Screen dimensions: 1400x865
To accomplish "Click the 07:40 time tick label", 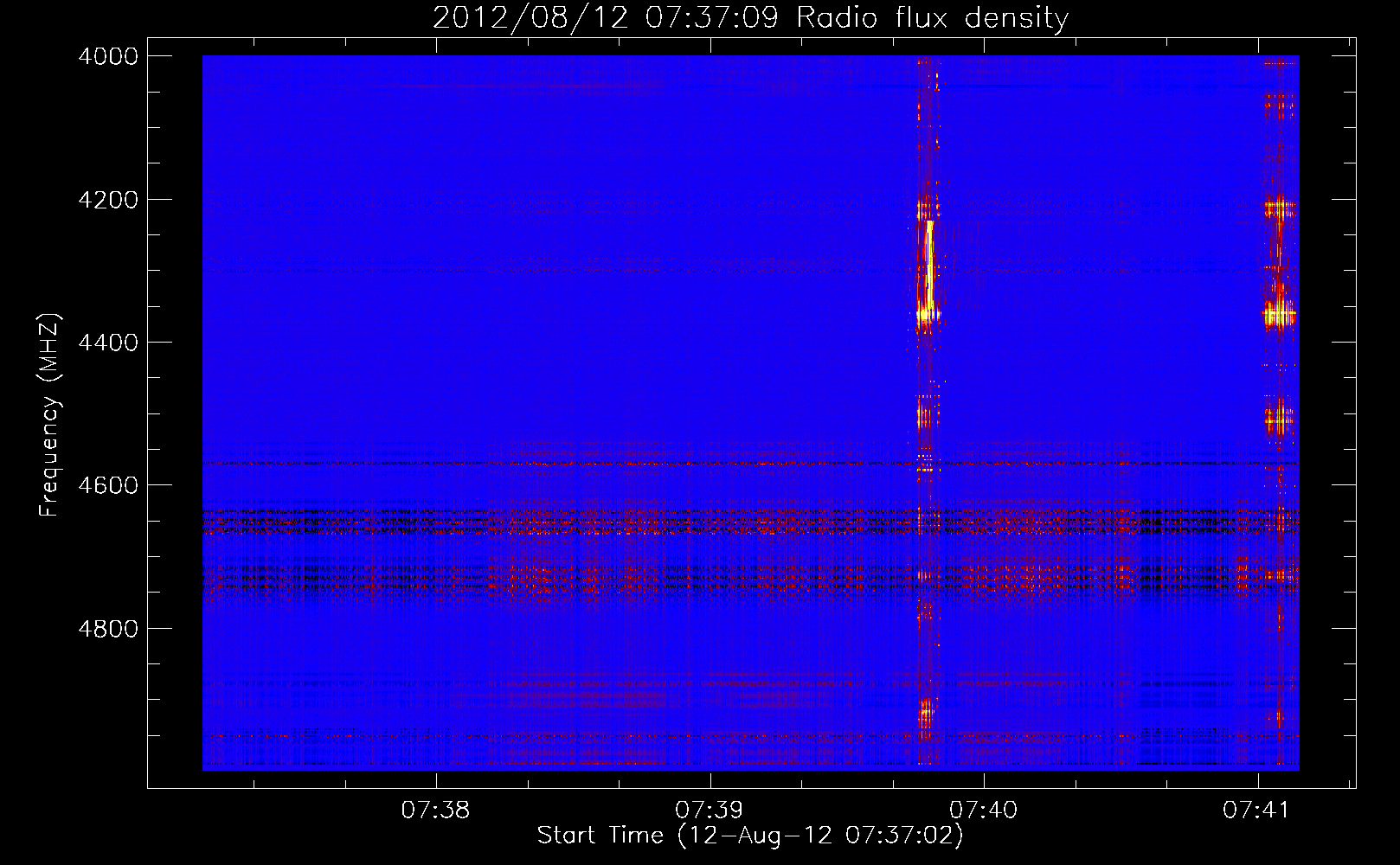I will [x=984, y=810].
